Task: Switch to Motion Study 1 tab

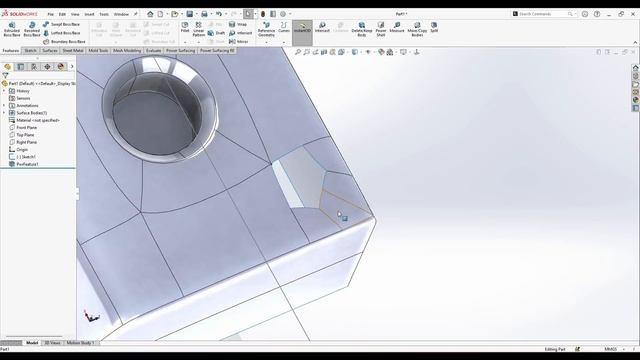Action: pyautogui.click(x=80, y=343)
